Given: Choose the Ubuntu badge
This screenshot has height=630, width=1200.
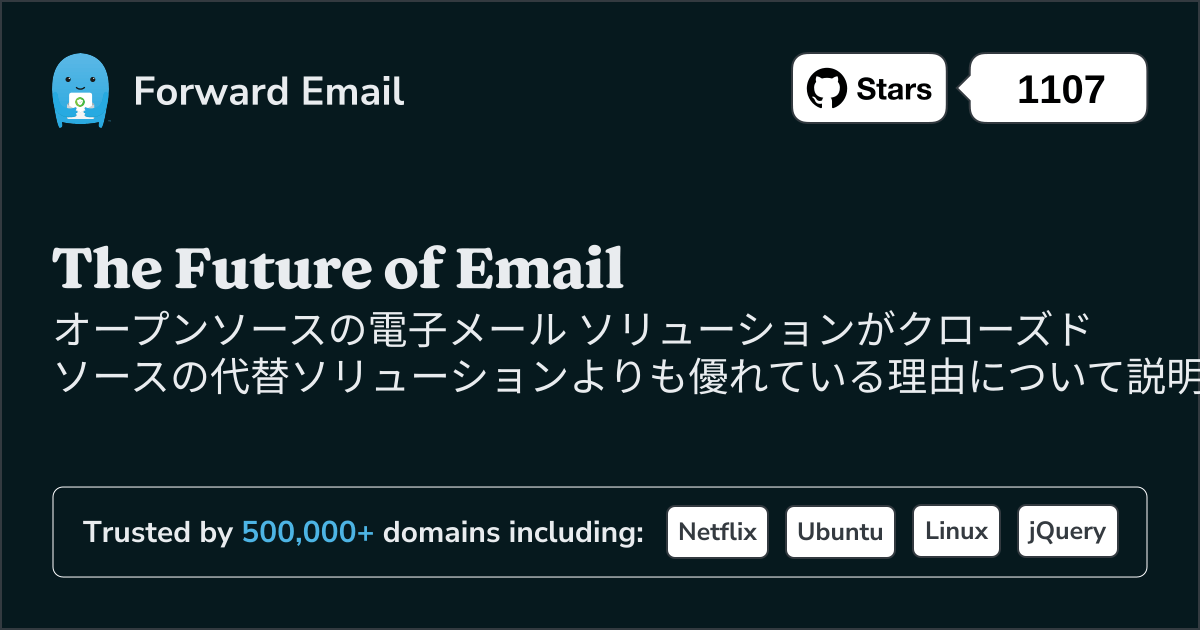Looking at the screenshot, I should [x=840, y=531].
